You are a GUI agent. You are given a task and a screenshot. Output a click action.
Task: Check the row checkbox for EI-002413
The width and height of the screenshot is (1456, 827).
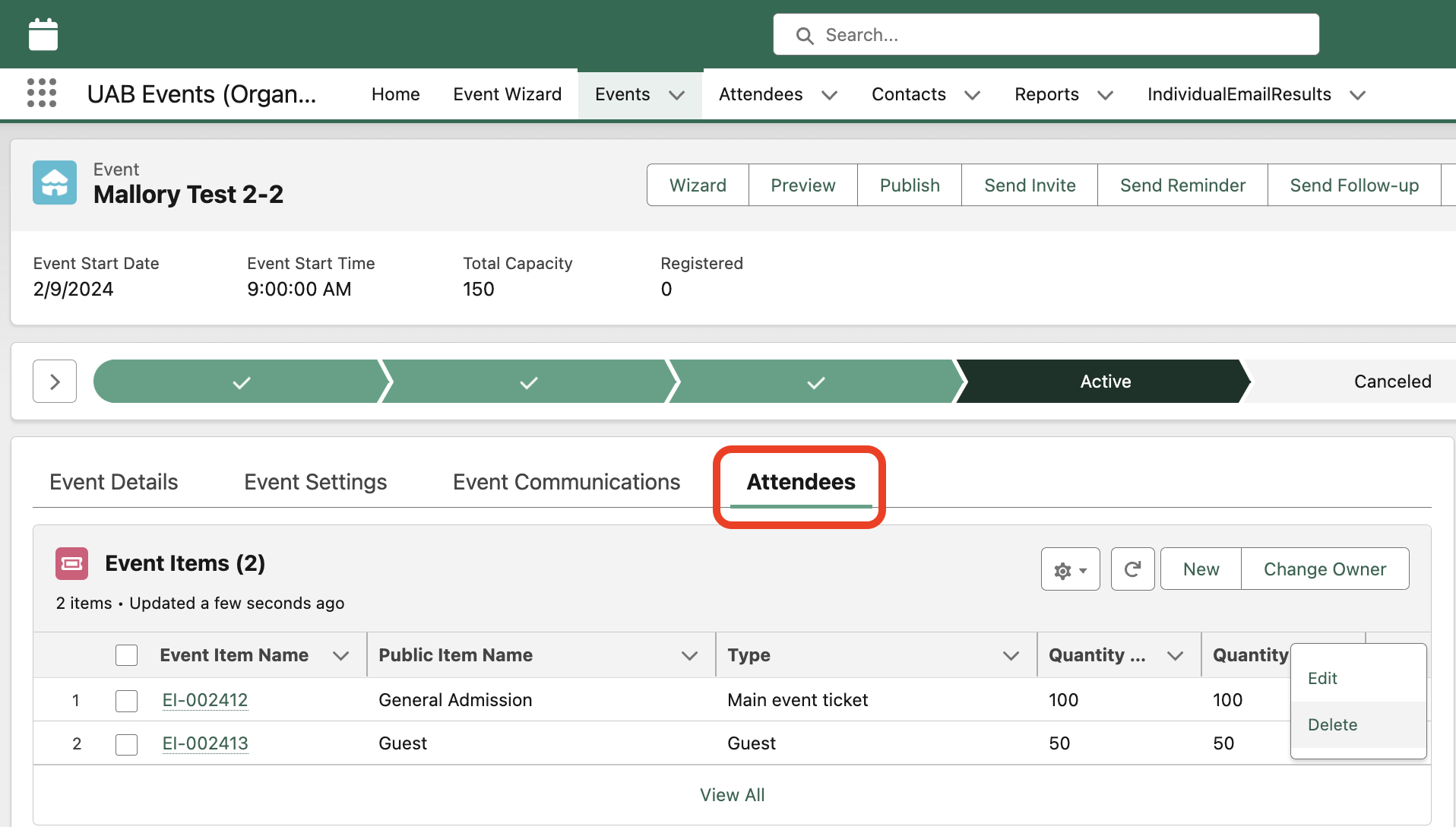coord(126,744)
